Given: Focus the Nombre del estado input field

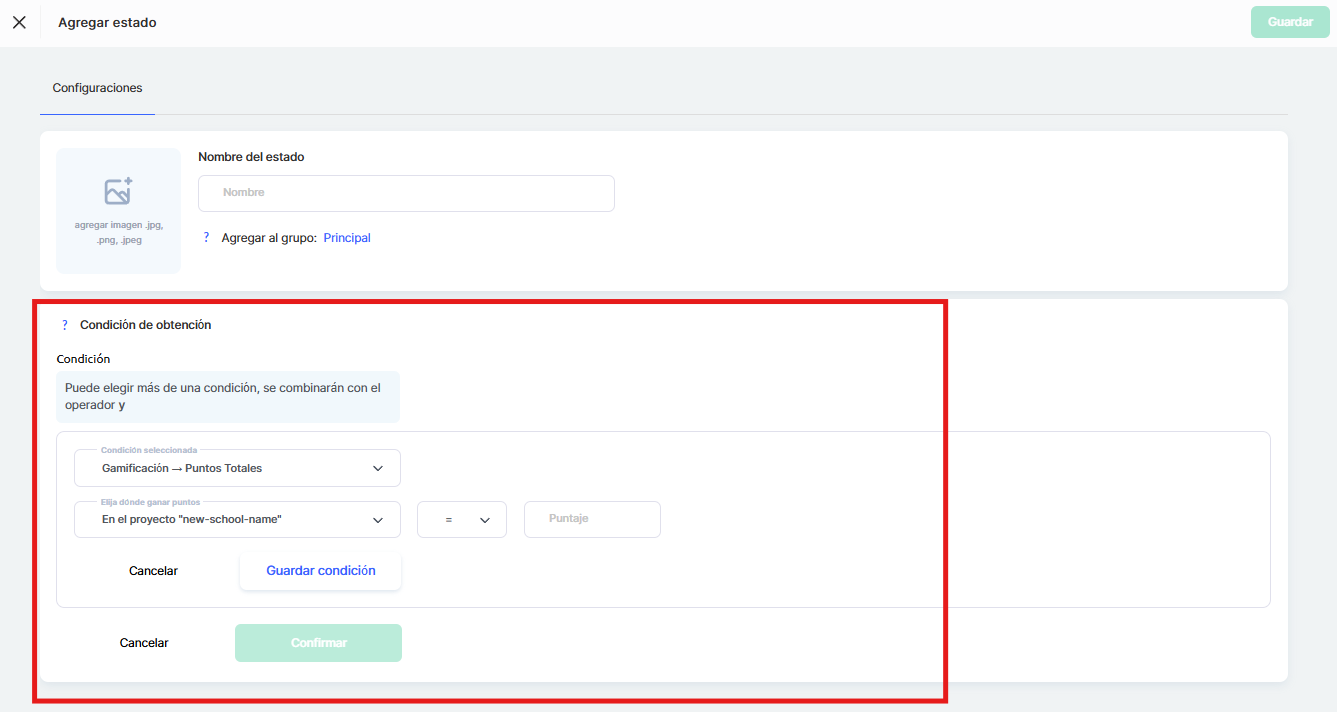Looking at the screenshot, I should point(406,193).
